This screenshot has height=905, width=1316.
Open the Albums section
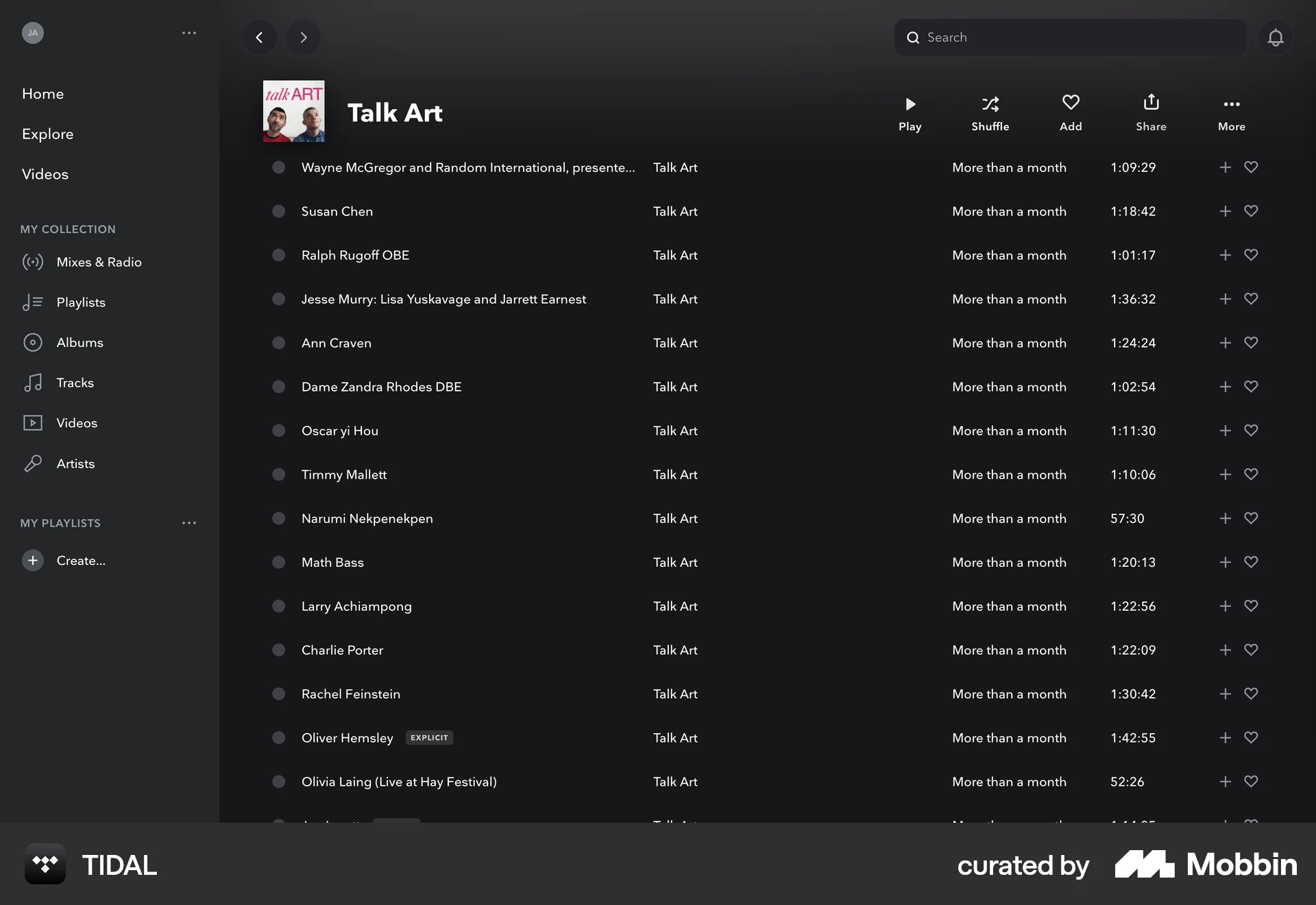(x=80, y=342)
